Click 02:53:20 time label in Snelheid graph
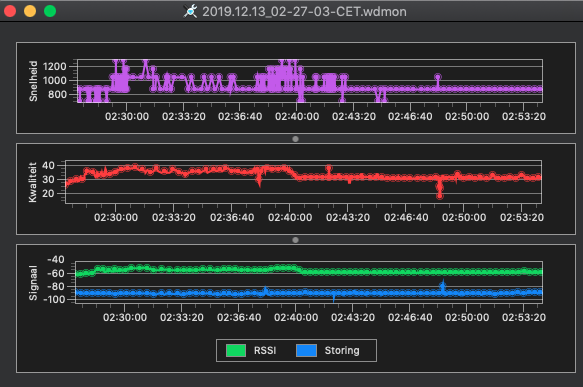Screen dimensions: 583x387 [524, 116]
